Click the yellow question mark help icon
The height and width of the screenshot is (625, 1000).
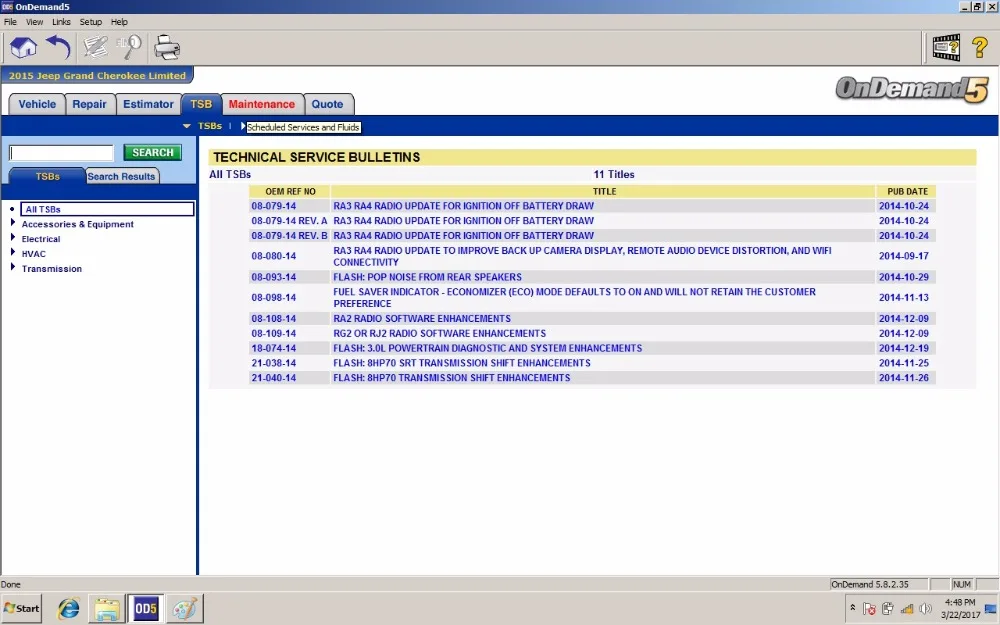point(980,48)
